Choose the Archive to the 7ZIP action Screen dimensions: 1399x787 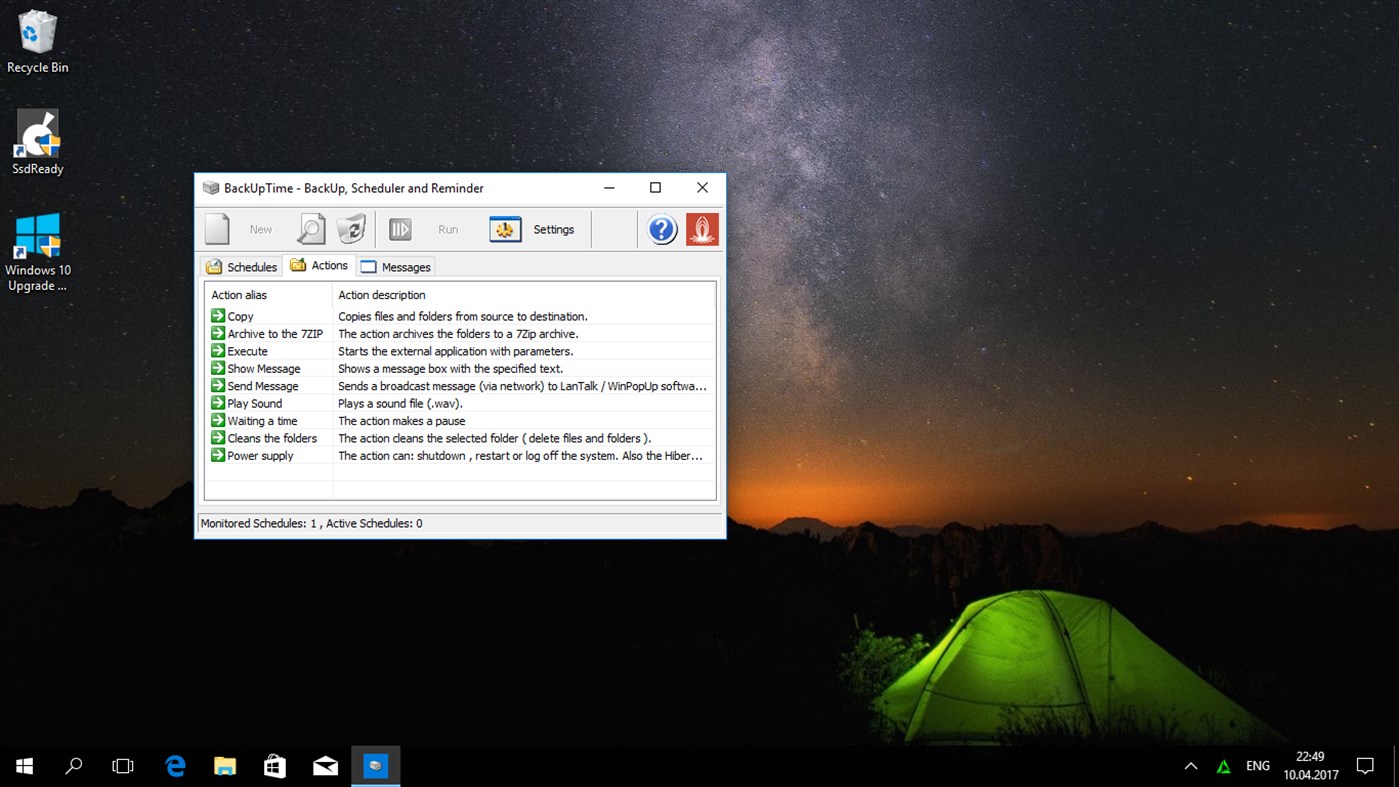pos(275,333)
